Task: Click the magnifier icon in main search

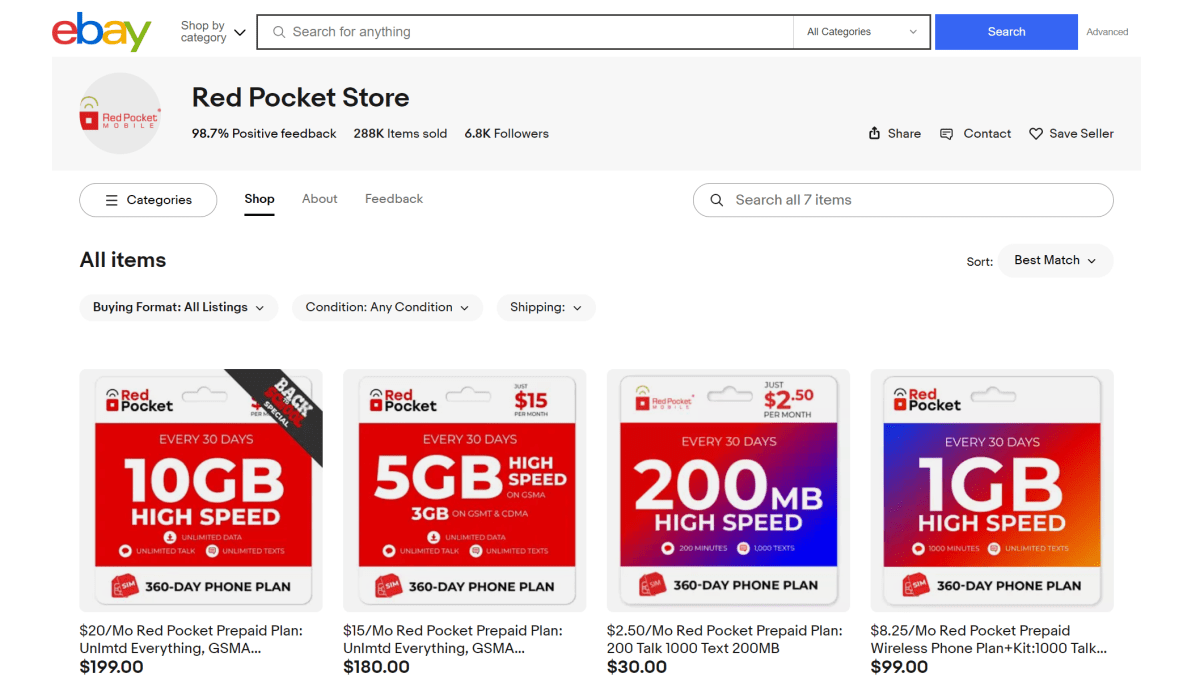Action: [x=279, y=32]
